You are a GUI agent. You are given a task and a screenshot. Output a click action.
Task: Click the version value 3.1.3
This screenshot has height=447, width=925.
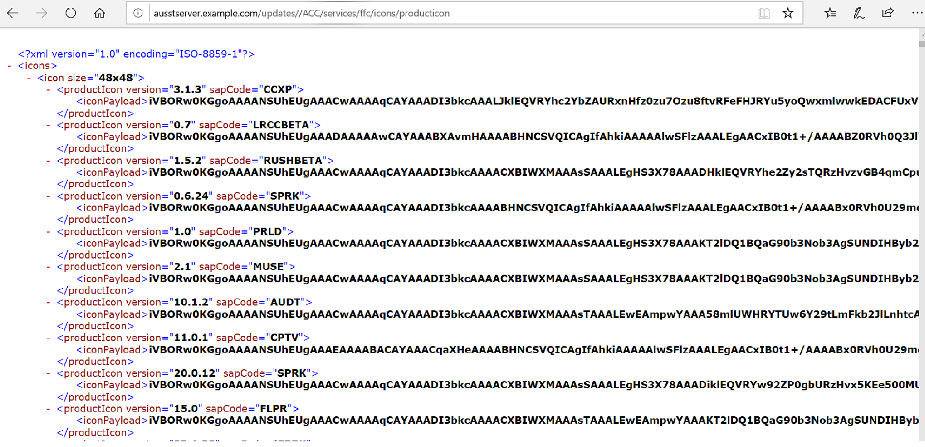(186, 90)
